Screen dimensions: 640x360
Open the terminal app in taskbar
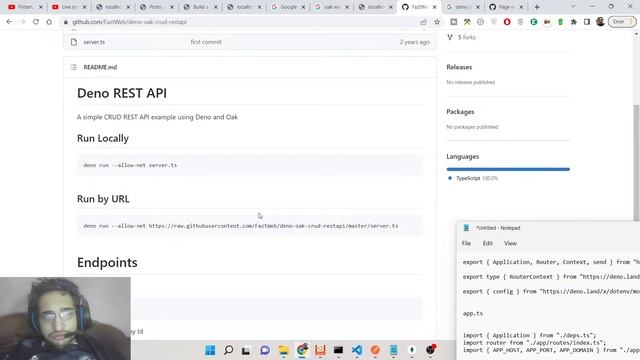tap(338, 350)
